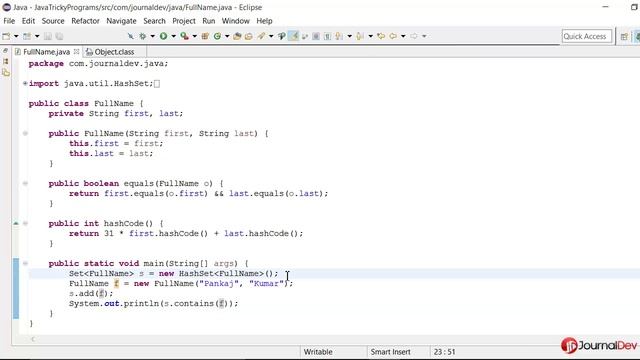Jump to Last Edit Location icon

pos(381,36)
